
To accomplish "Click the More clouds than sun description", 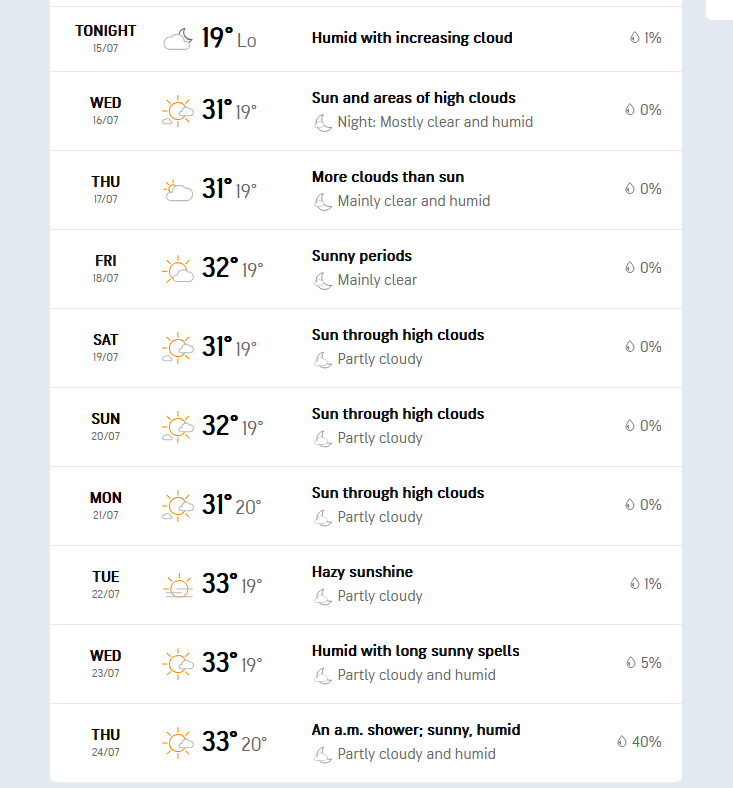I will pos(388,177).
